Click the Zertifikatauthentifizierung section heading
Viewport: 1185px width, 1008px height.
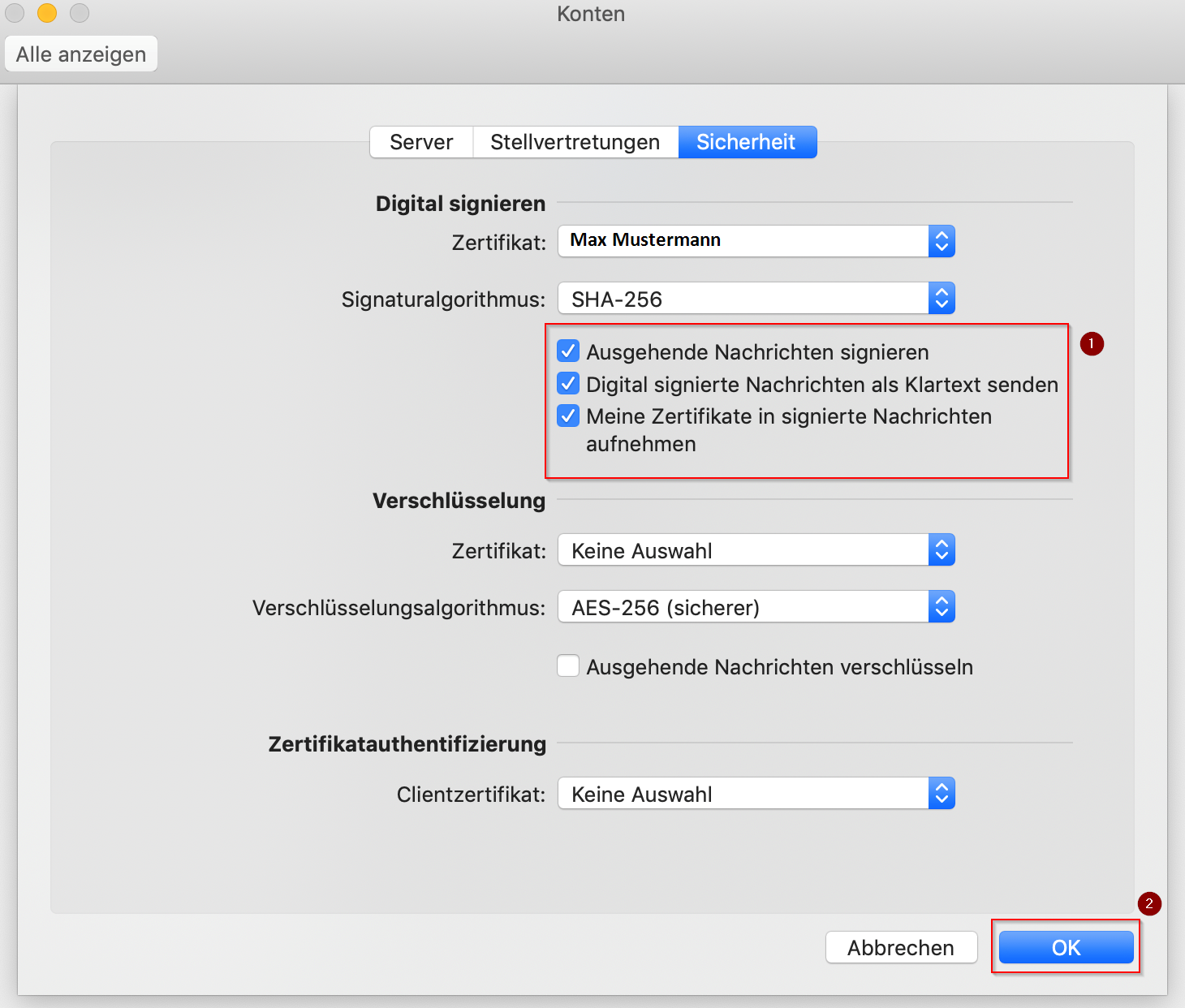point(407,744)
